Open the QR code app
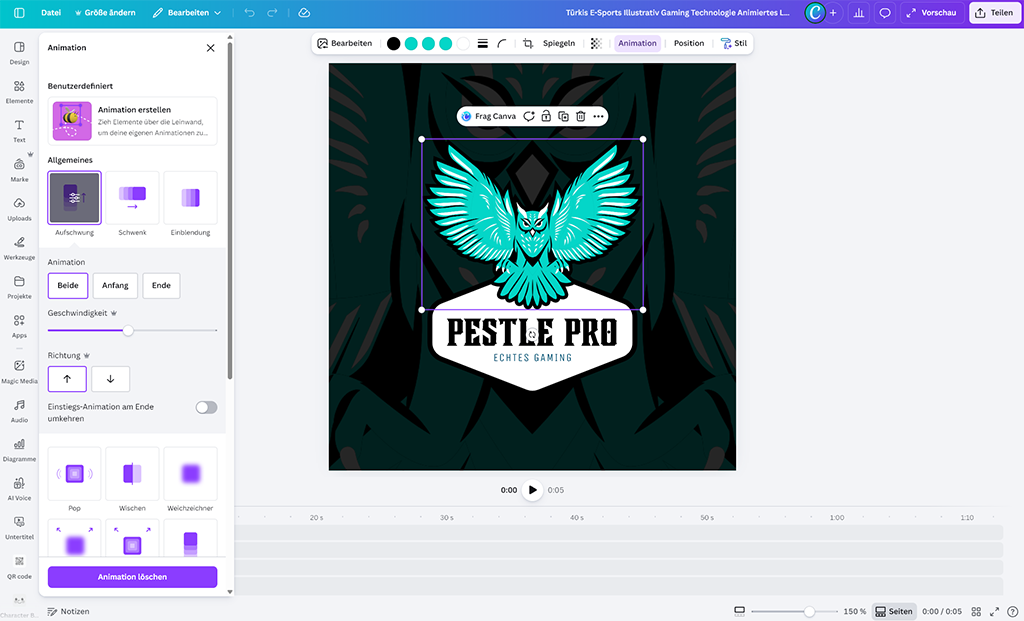The height and width of the screenshot is (621, 1024). (x=19, y=567)
